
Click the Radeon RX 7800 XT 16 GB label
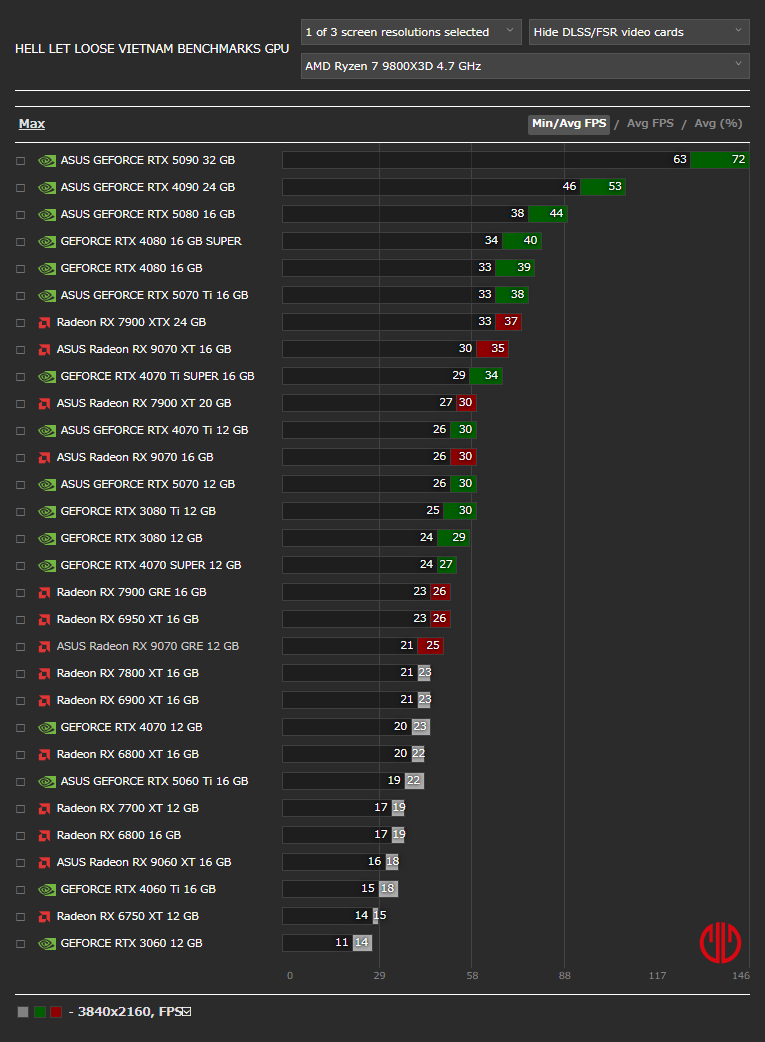pyautogui.click(x=128, y=673)
